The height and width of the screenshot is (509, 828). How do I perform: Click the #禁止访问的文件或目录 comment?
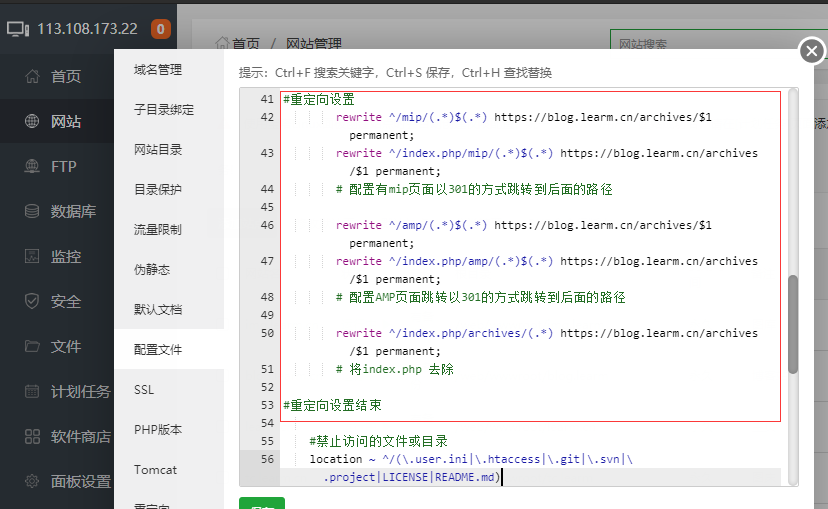[x=379, y=441]
